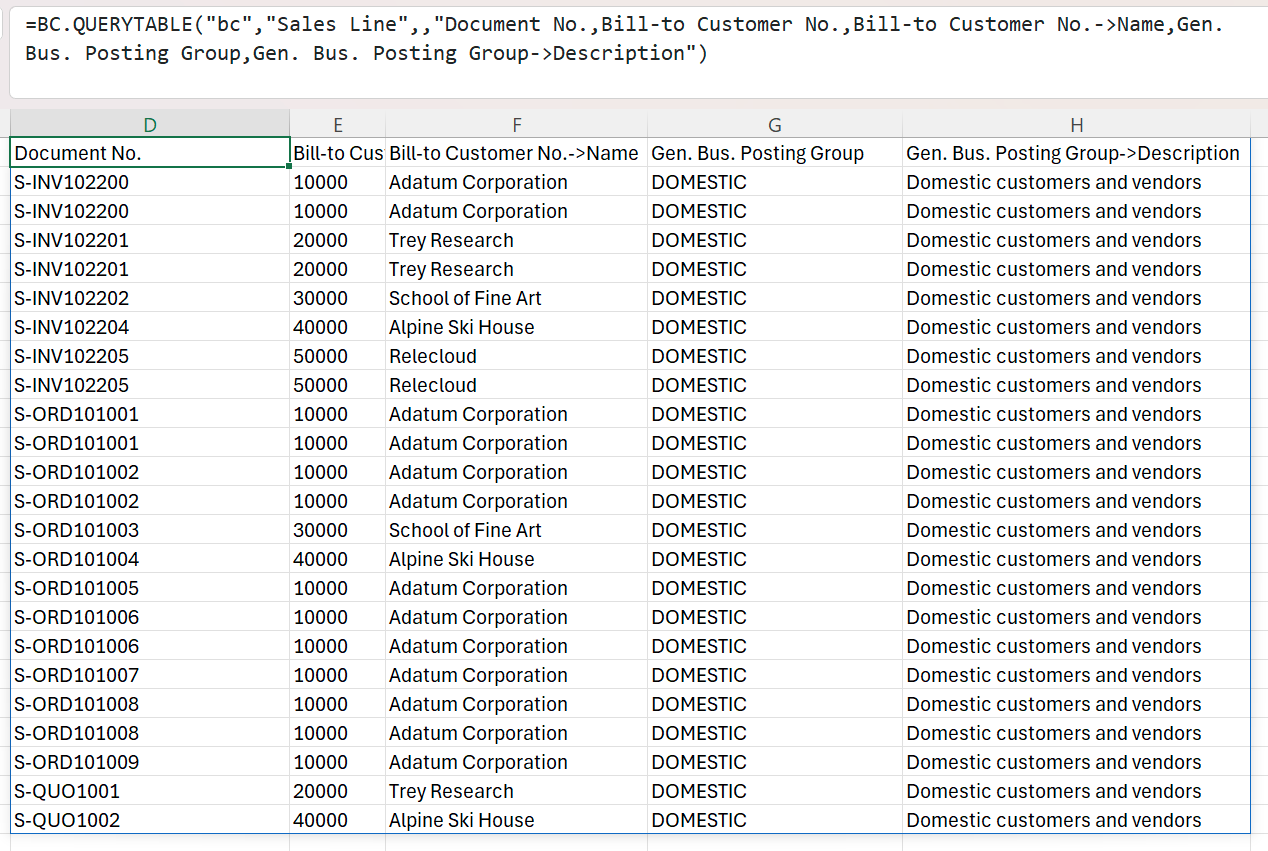Select customer number 30000 in S-ORD101003 row
Viewport: 1268px width, 851px height.
click(338, 530)
